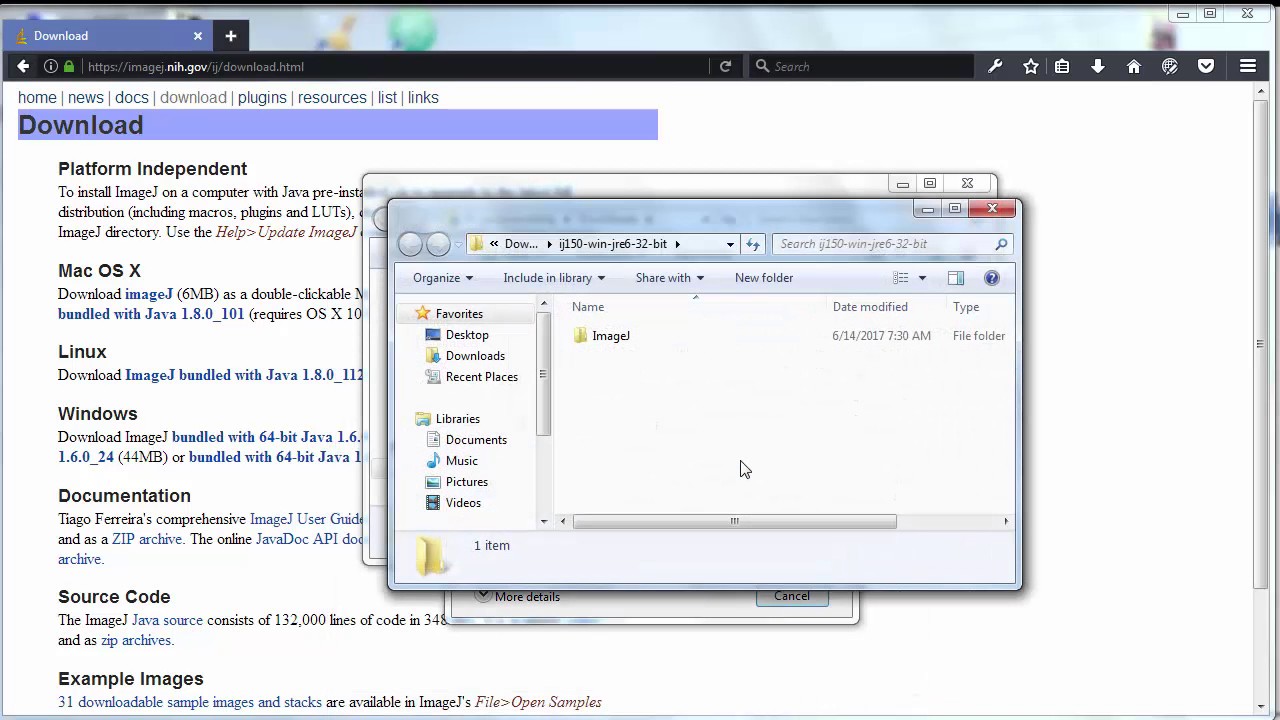Click the green padlock security icon
This screenshot has height=720, width=1280.
[x=69, y=66]
